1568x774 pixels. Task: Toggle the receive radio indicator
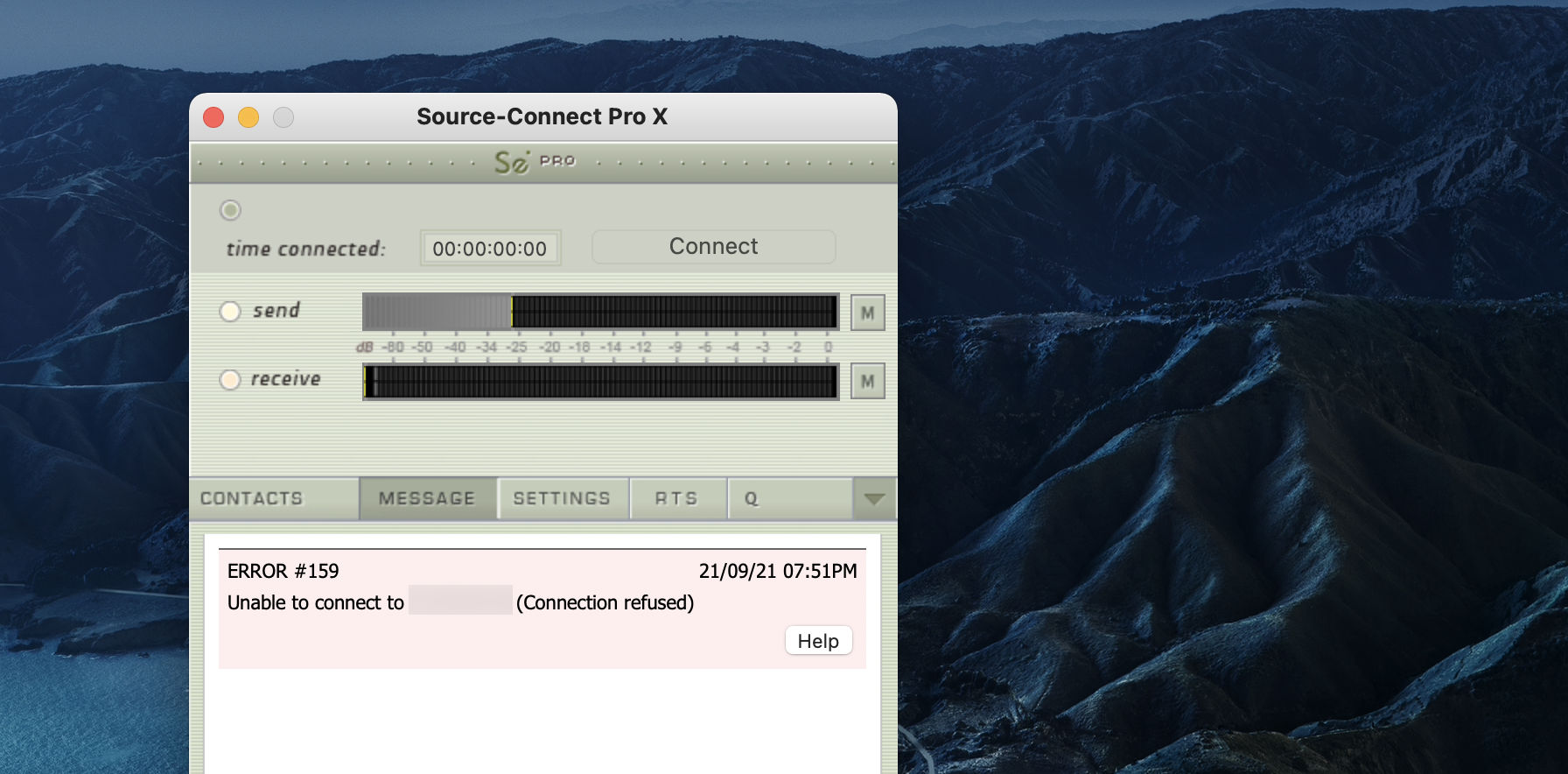coord(230,379)
